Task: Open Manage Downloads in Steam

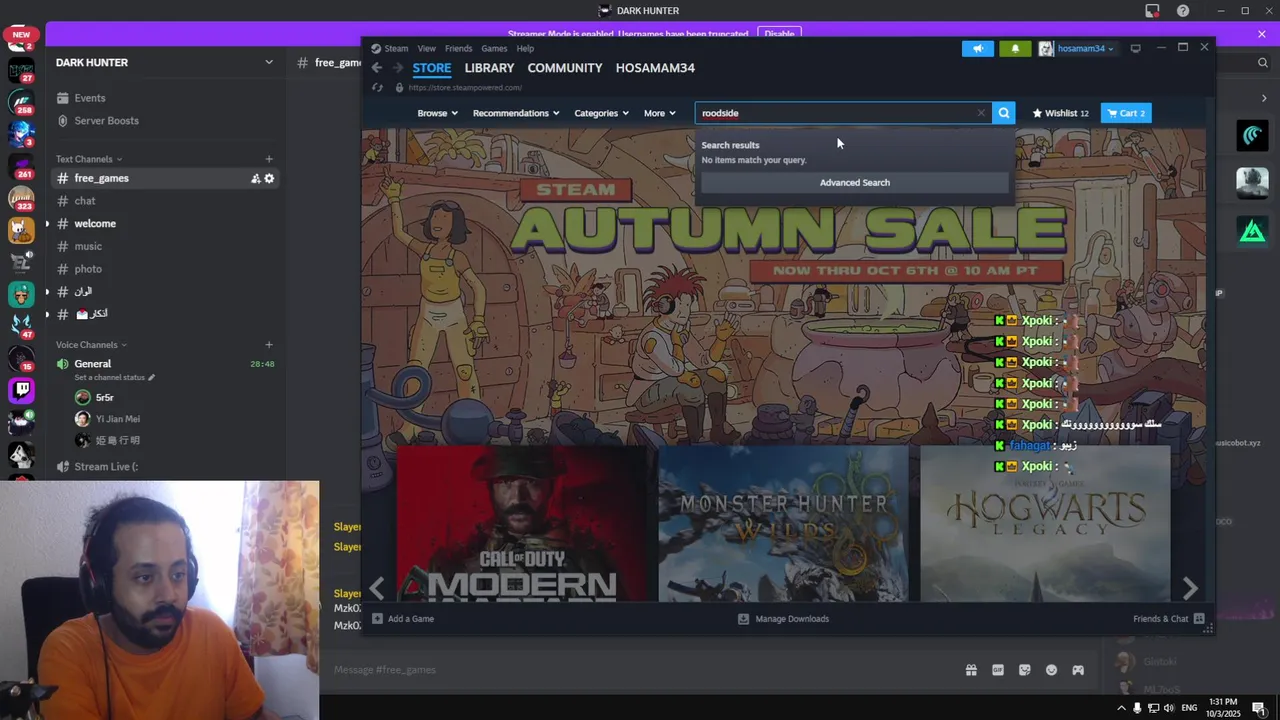Action: [783, 619]
